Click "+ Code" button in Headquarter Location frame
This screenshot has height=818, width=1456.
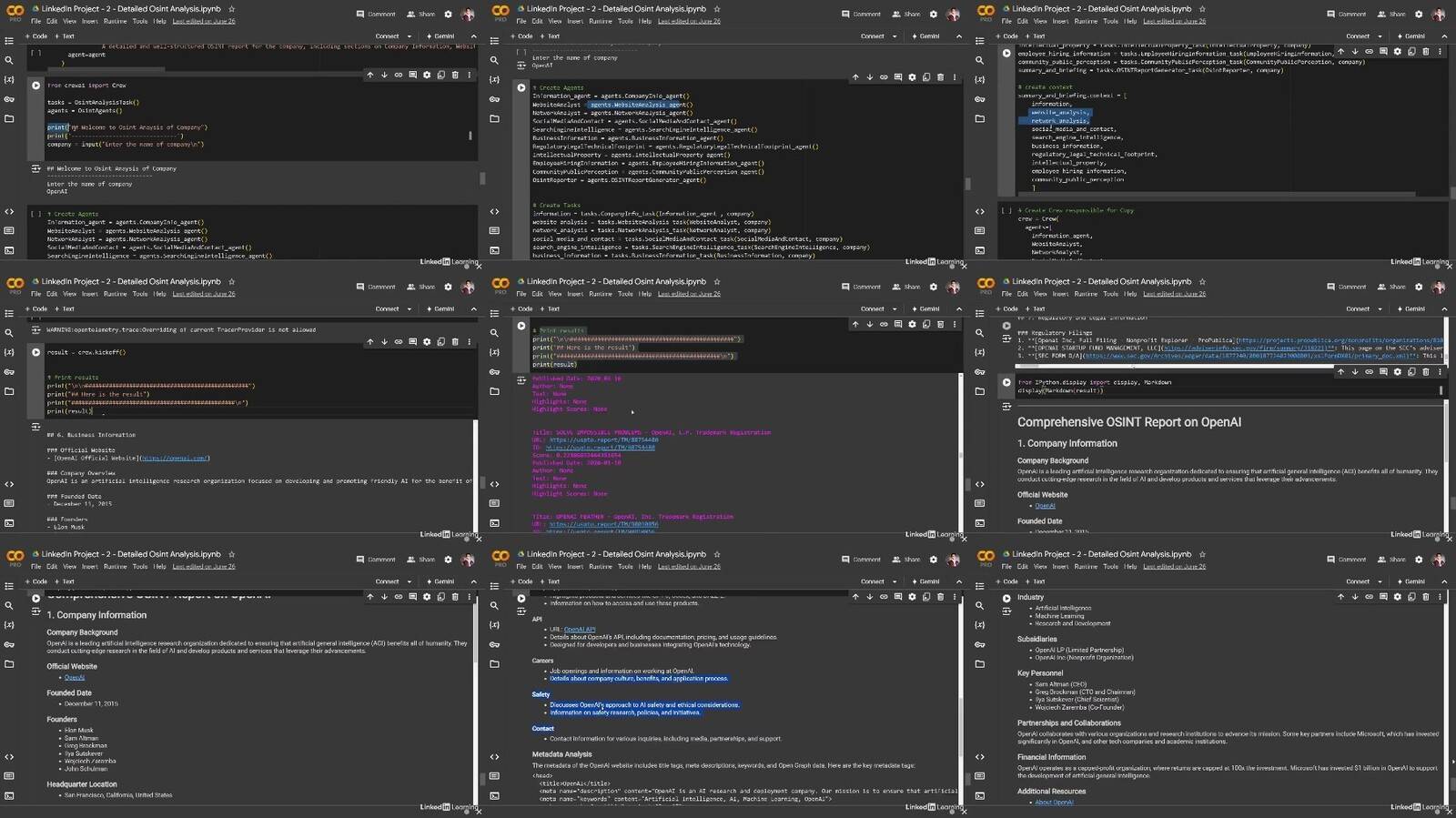click(x=36, y=581)
